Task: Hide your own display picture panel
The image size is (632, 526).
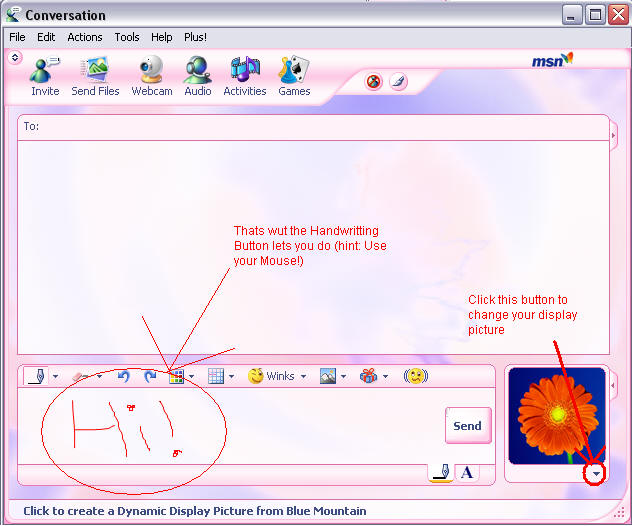Action: (x=613, y=386)
